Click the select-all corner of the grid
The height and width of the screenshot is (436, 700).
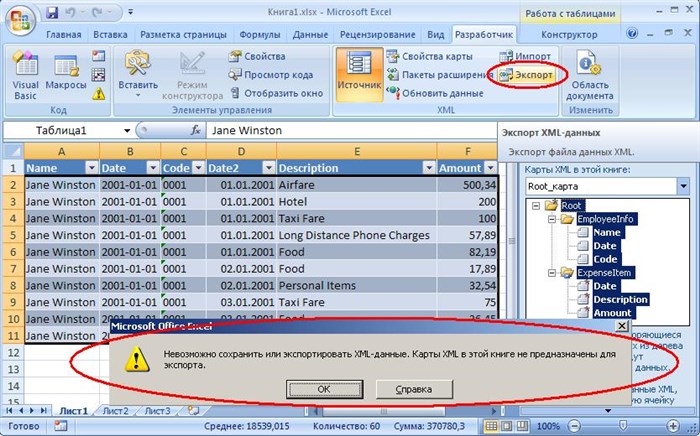click(13, 151)
